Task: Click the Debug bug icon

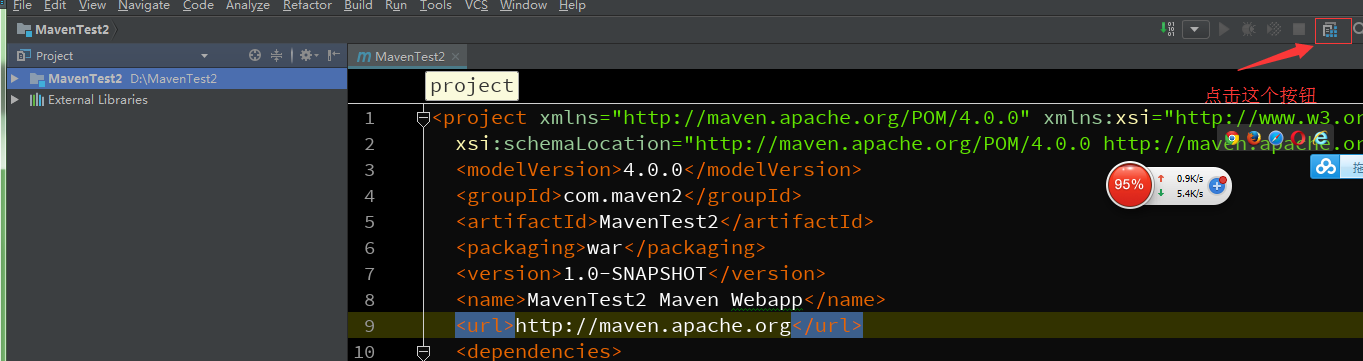Action: tap(1249, 30)
